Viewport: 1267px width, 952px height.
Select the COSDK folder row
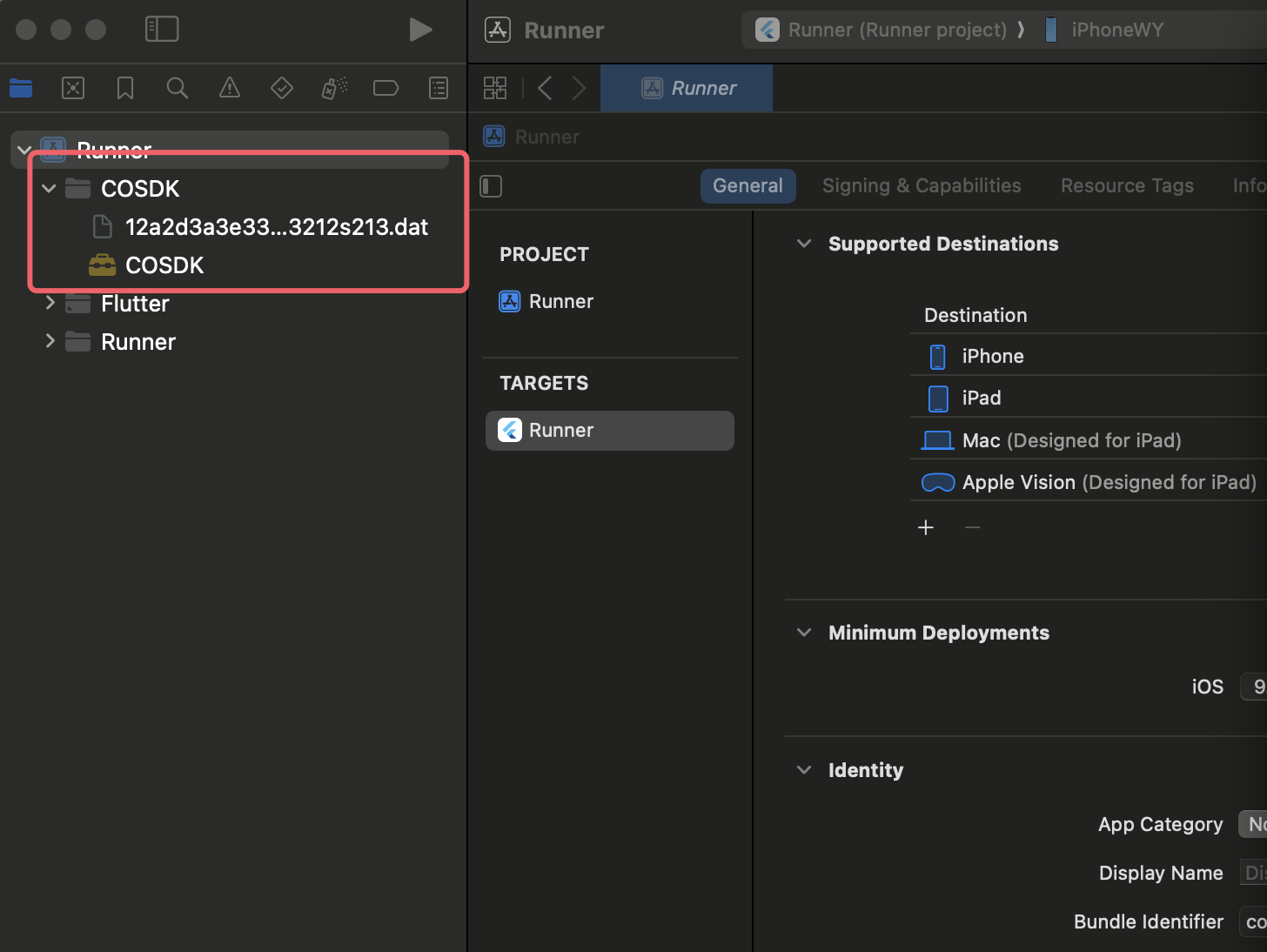pyautogui.click(x=230, y=188)
